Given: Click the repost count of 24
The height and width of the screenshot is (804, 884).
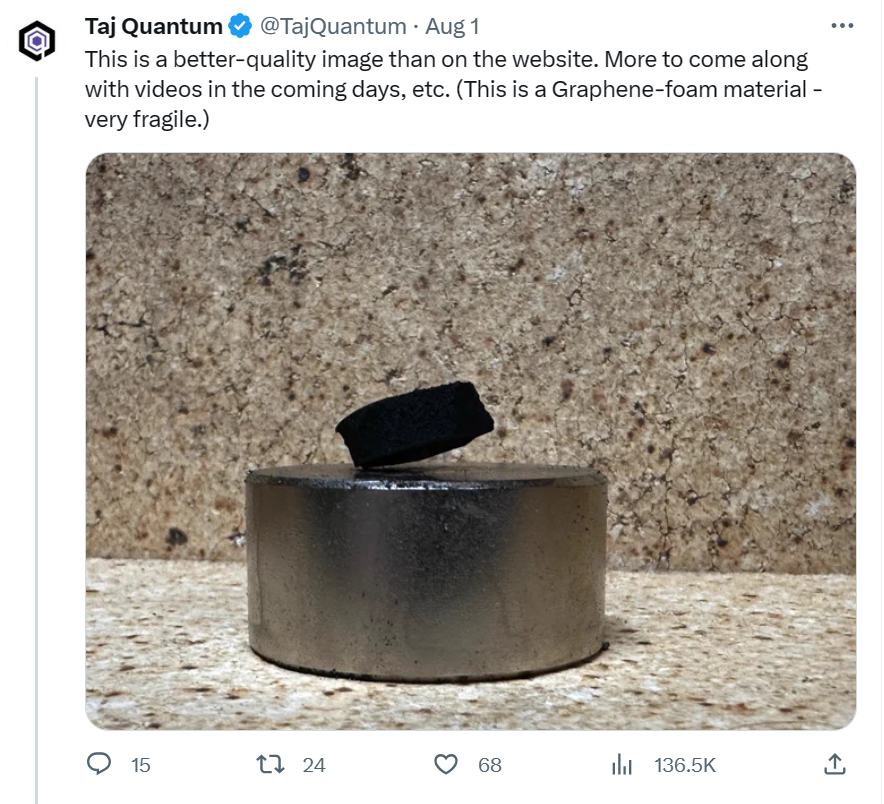Looking at the screenshot, I should pyautogui.click(x=314, y=765).
